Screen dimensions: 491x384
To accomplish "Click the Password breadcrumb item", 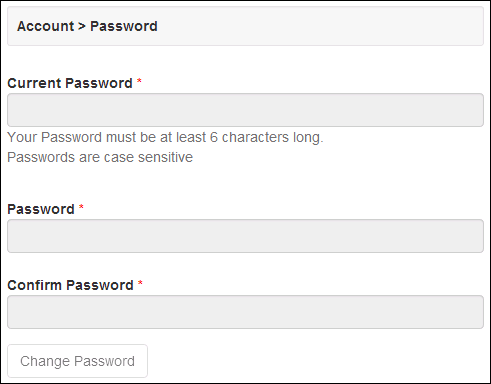I will coord(124,26).
